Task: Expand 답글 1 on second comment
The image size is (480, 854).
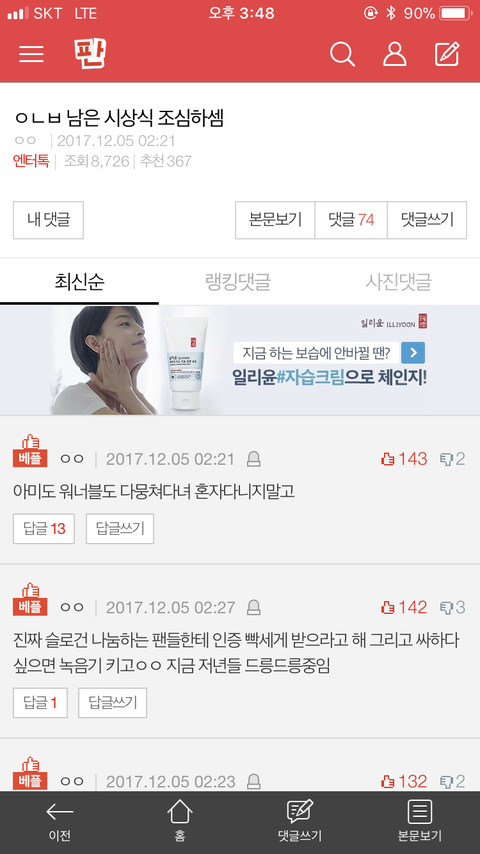Action: 40,703
